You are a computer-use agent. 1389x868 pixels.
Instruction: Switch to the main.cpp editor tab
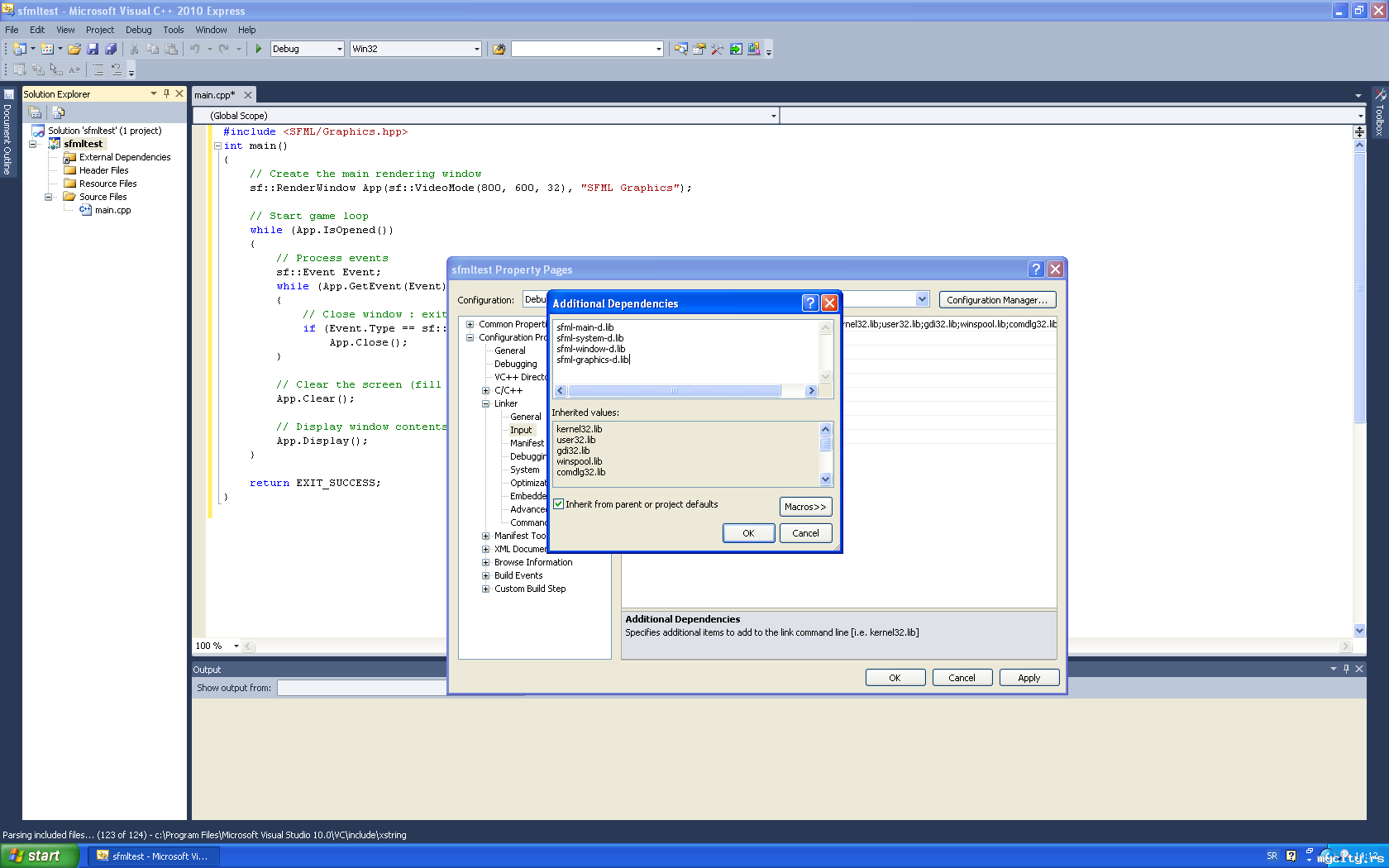click(215, 95)
